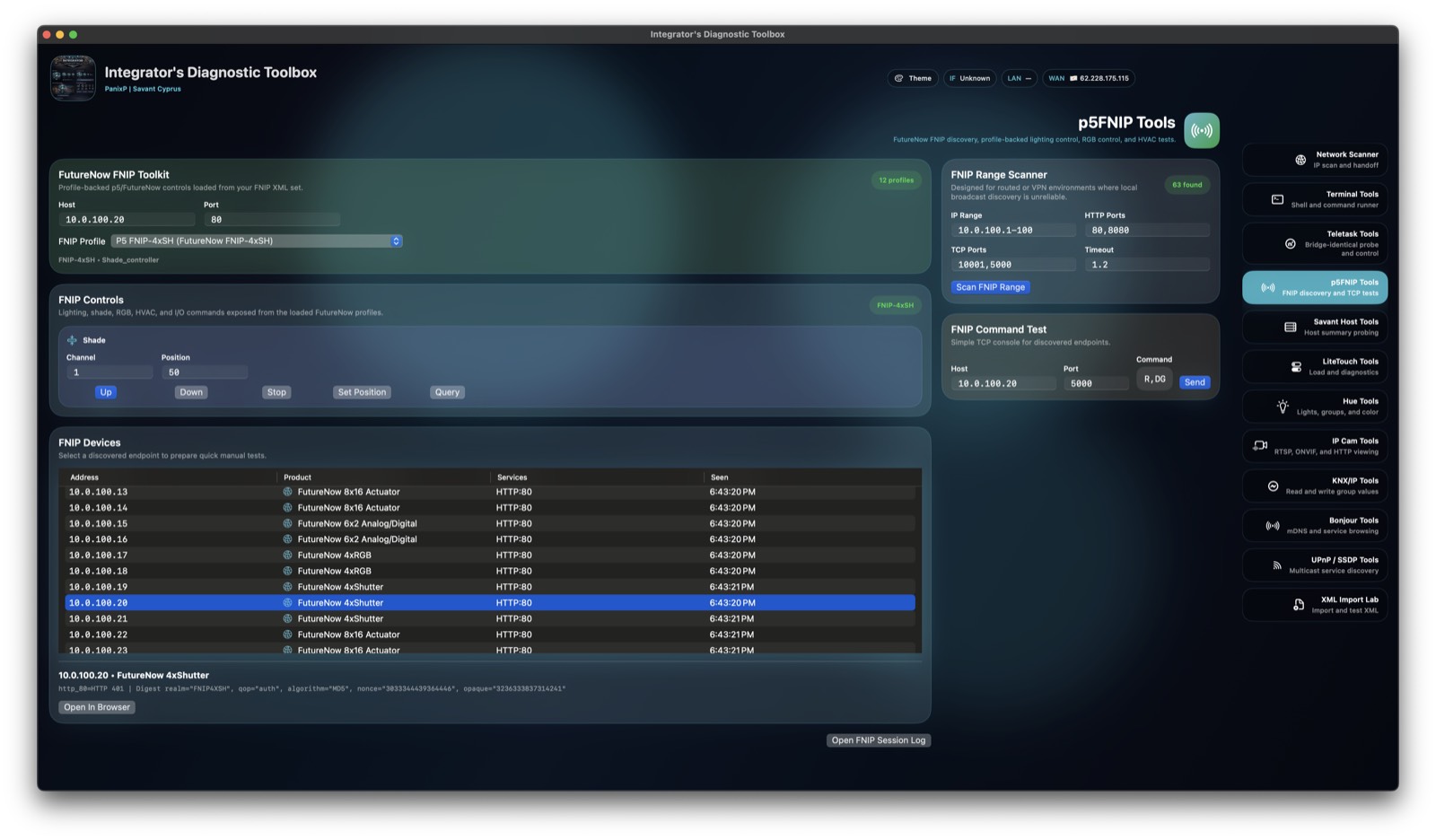Open Teletask Tools via its bridge icon
1436x840 pixels.
(x=1289, y=242)
